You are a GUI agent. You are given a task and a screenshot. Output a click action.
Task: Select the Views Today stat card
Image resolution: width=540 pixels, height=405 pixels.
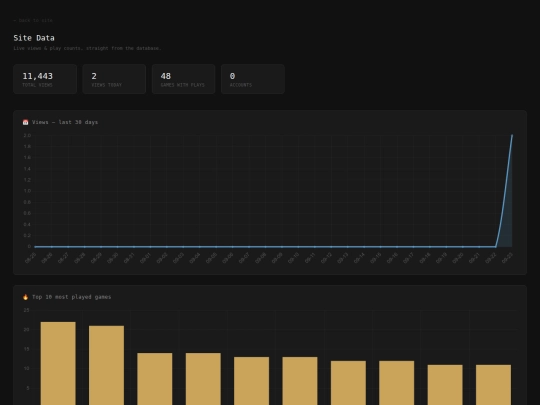click(x=114, y=79)
